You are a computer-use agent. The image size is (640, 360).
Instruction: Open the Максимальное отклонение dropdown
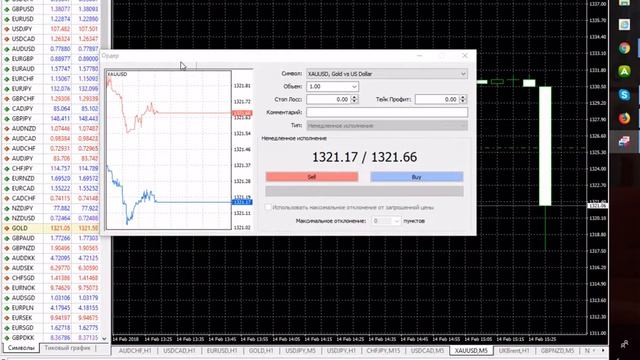386,221
